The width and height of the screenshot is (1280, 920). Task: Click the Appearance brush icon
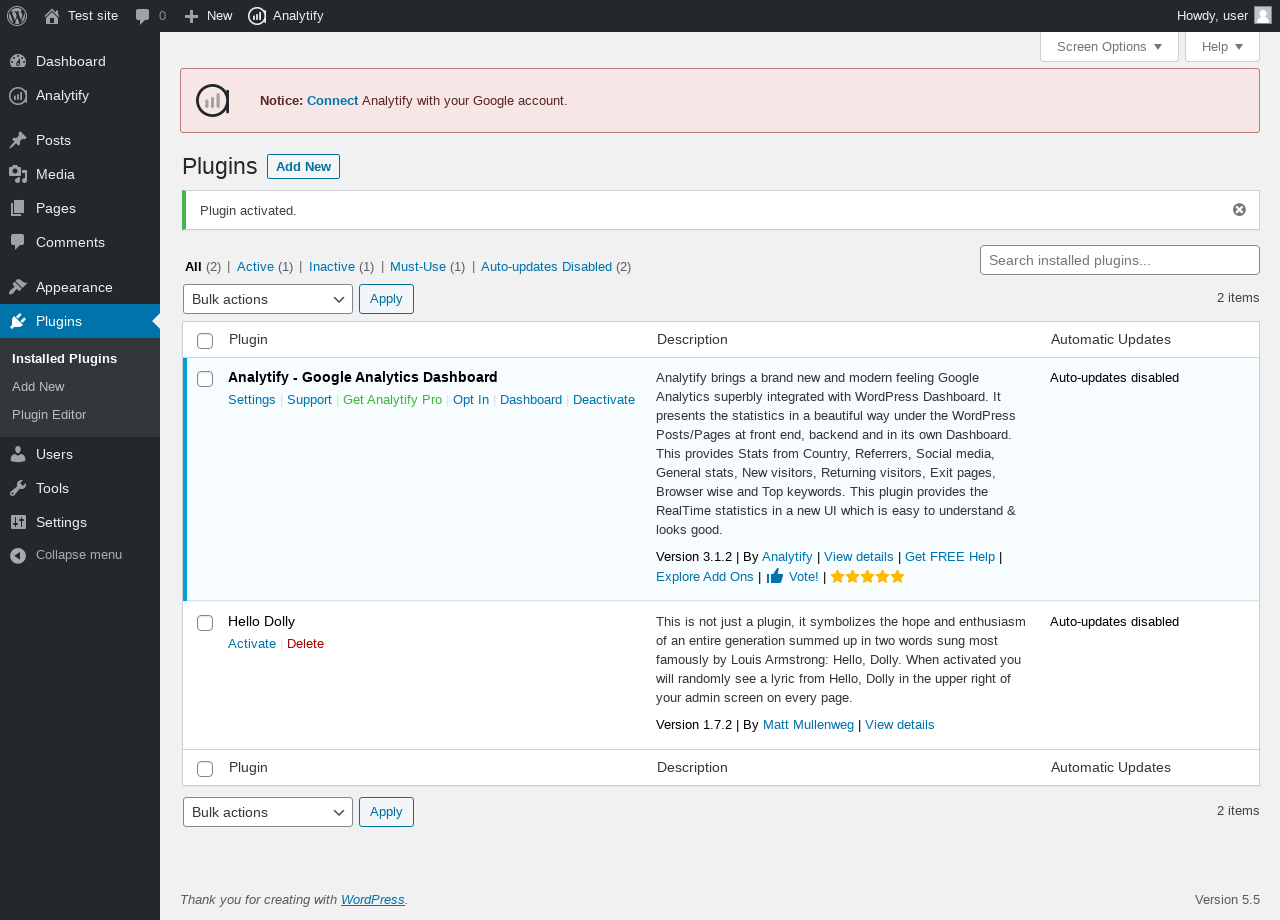[x=18, y=287]
